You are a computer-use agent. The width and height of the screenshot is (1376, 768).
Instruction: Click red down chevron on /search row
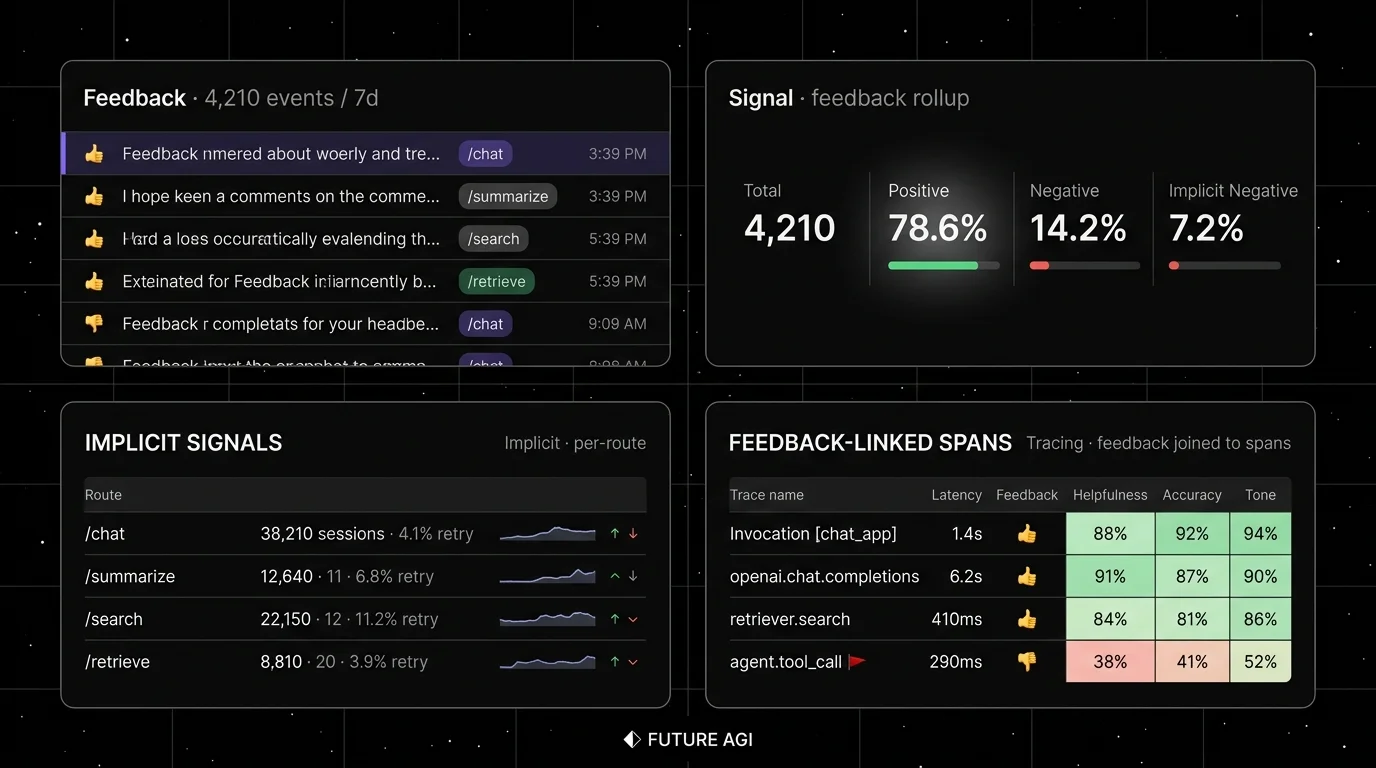pos(633,619)
